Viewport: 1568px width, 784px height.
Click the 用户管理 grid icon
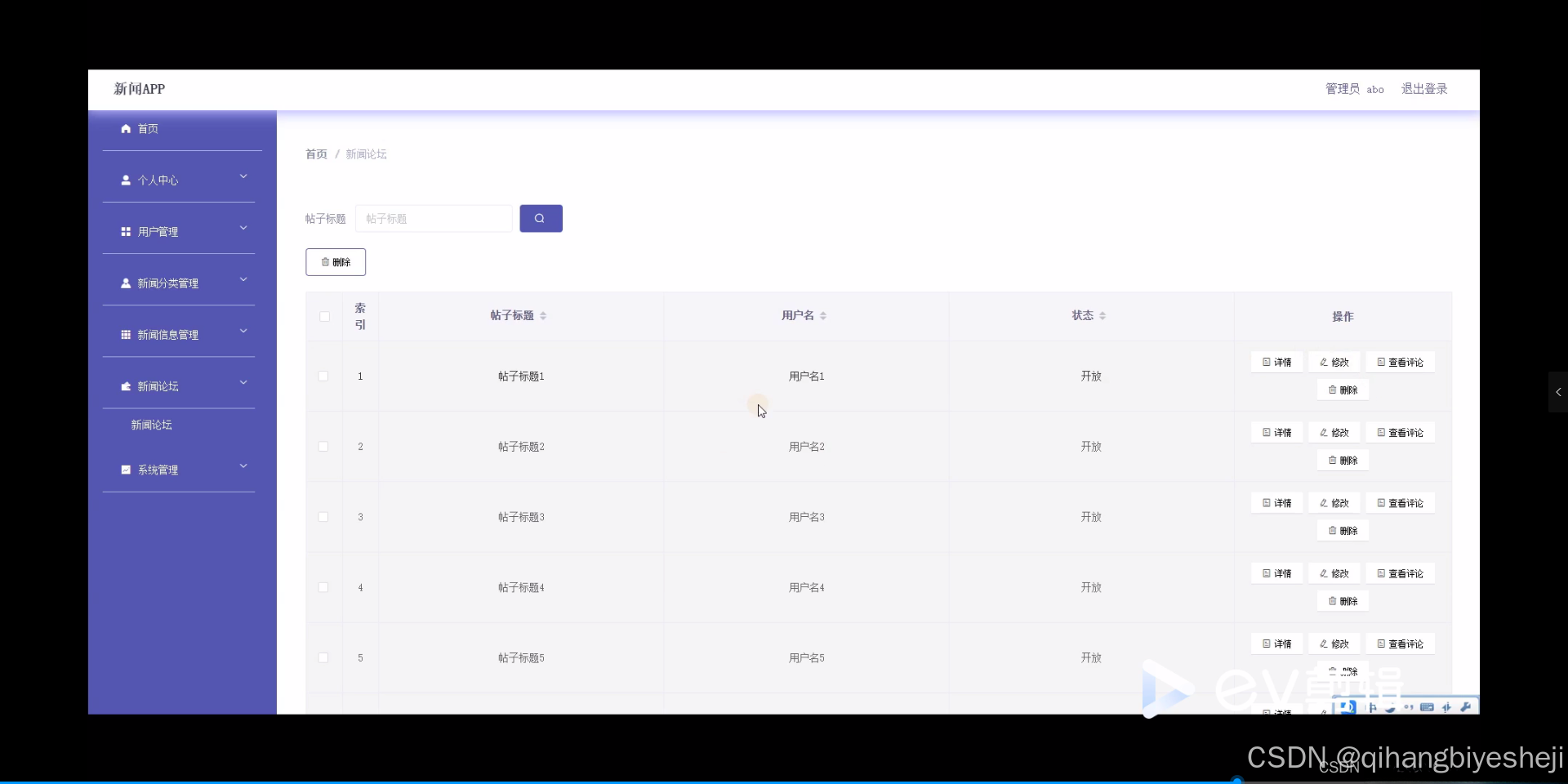click(125, 231)
